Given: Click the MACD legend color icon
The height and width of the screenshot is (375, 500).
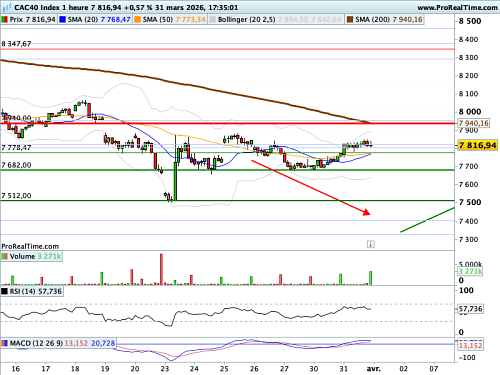Looking at the screenshot, I should (x=4, y=343).
